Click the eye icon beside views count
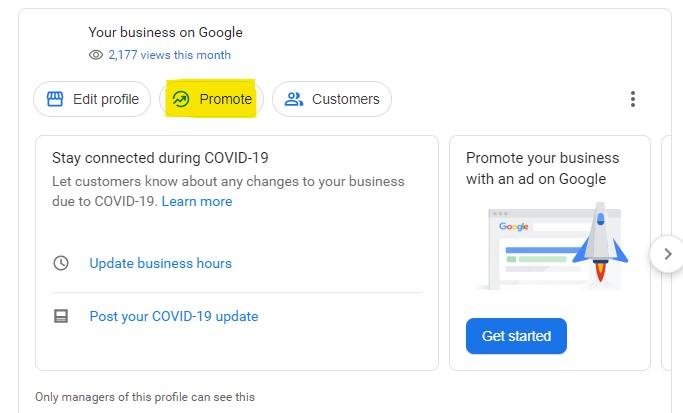Screen dimensions: 683x413 (96, 55)
